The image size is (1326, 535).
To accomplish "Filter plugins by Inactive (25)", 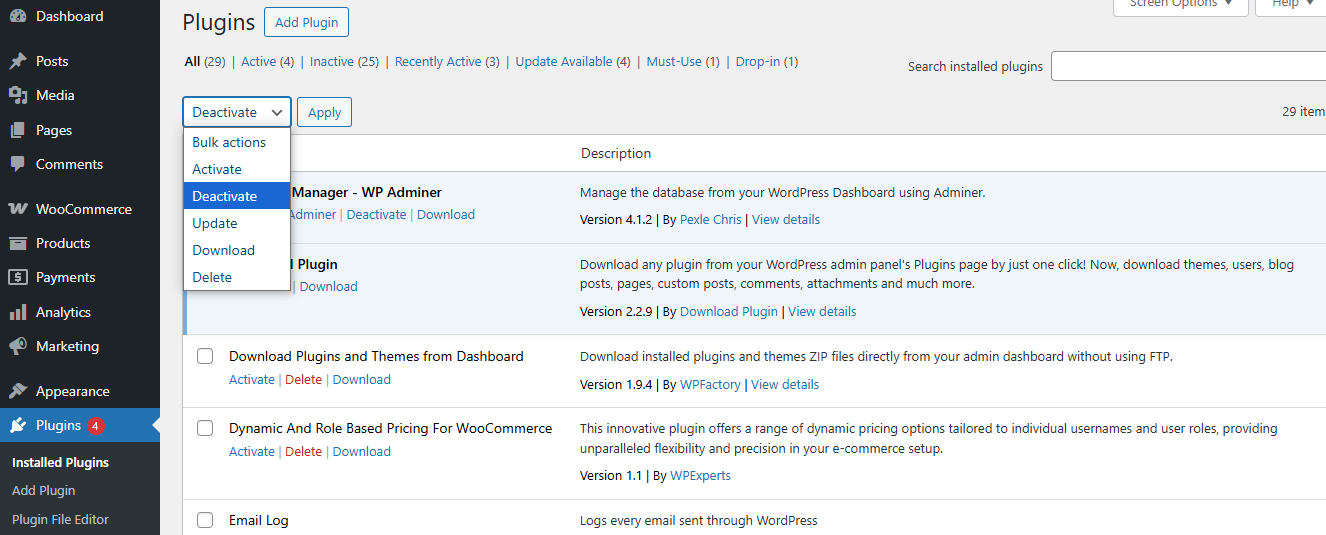I will [344, 61].
